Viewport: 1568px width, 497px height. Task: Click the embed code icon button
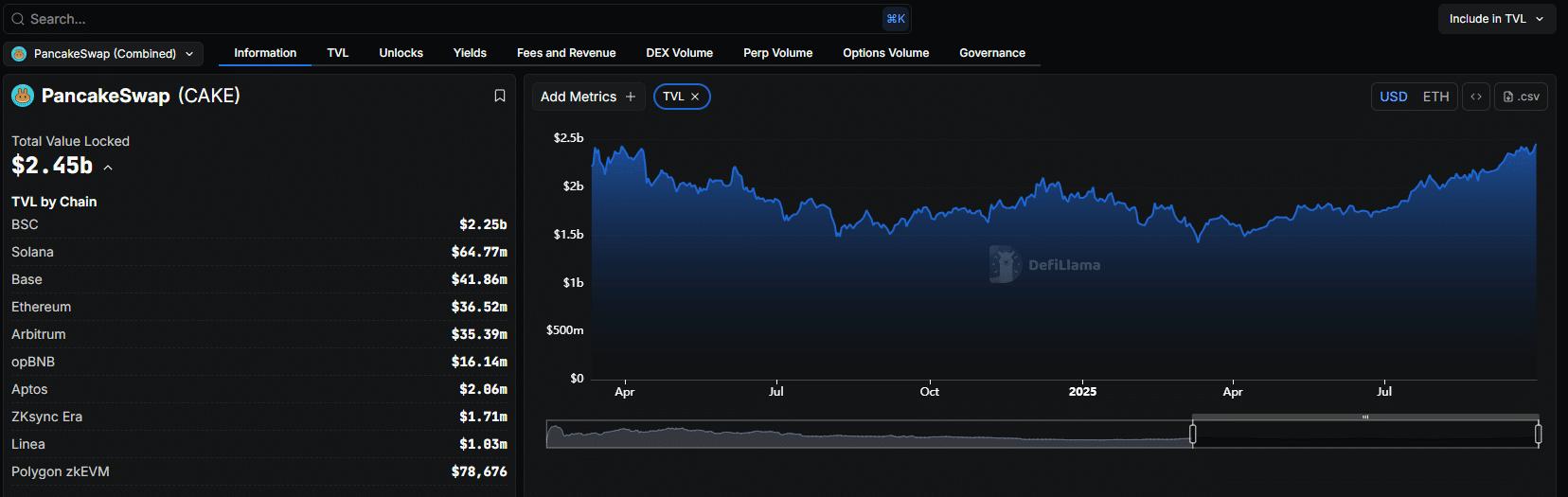[x=1476, y=97]
